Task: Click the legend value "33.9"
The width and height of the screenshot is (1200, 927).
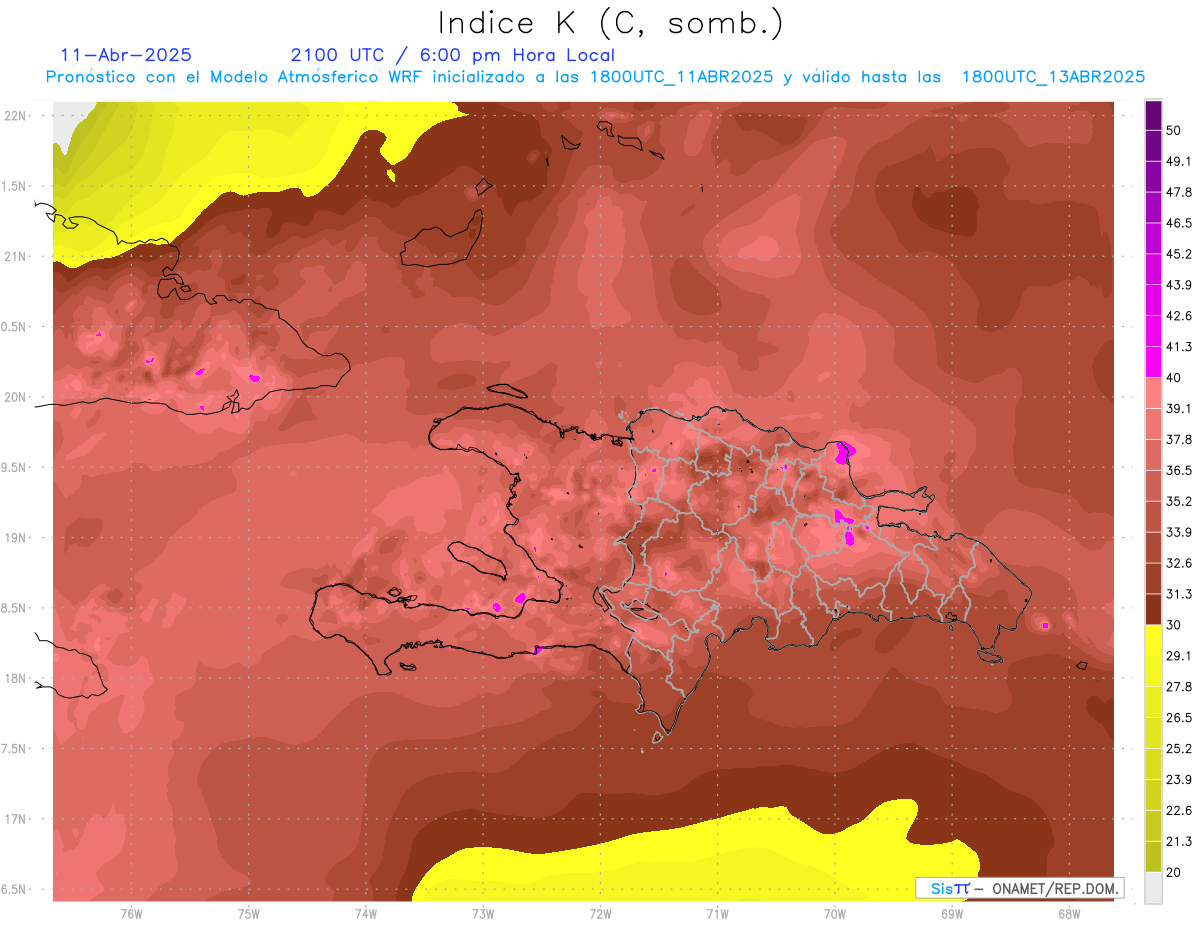Action: point(1178,532)
